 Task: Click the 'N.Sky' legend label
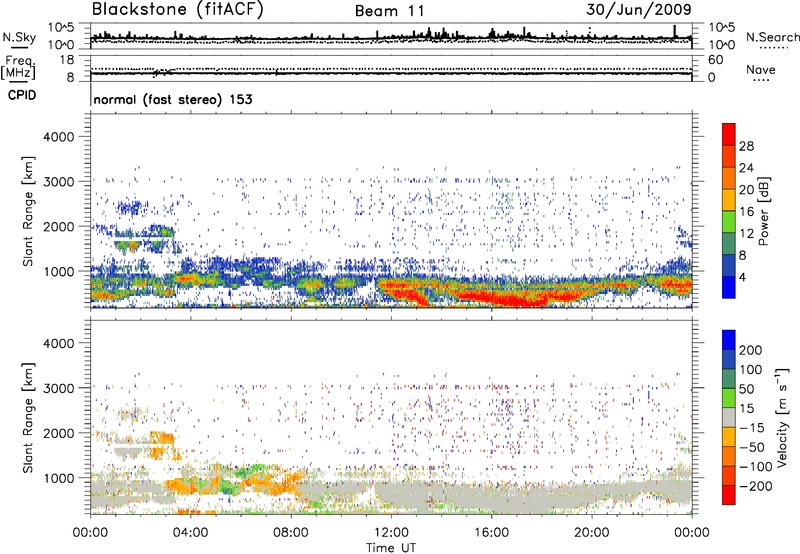tap(19, 37)
